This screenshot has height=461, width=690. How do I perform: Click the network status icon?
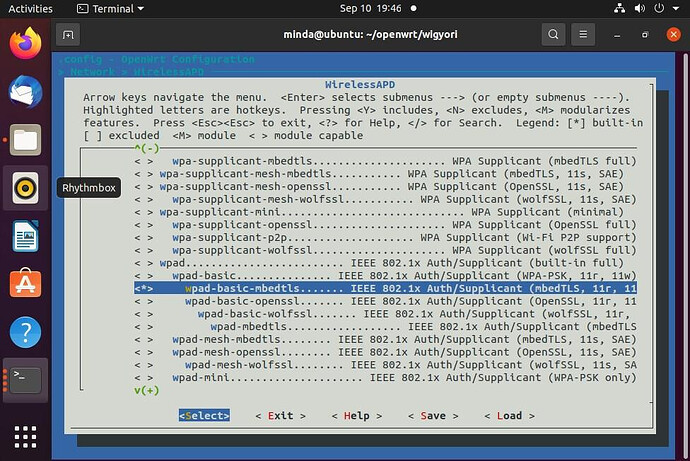620,8
